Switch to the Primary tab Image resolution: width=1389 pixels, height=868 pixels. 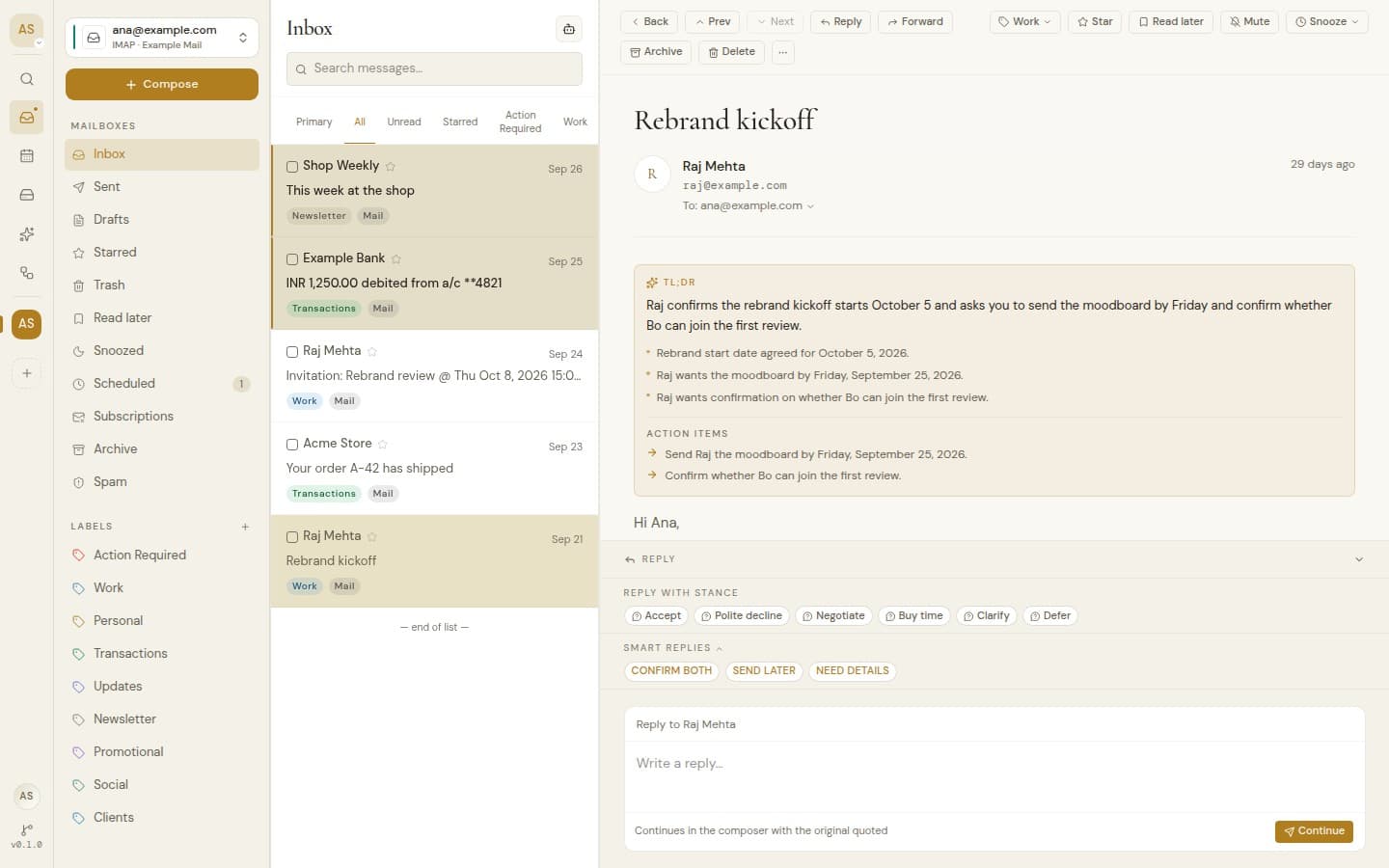point(313,122)
